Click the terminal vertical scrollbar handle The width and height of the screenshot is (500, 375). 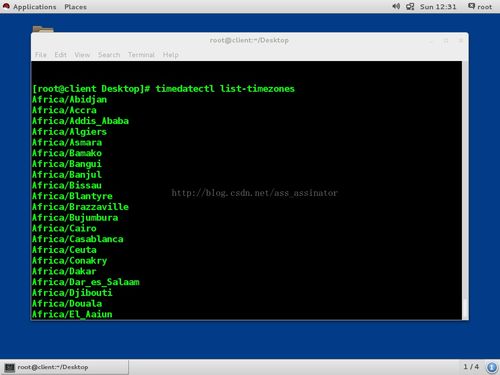(x=465, y=309)
